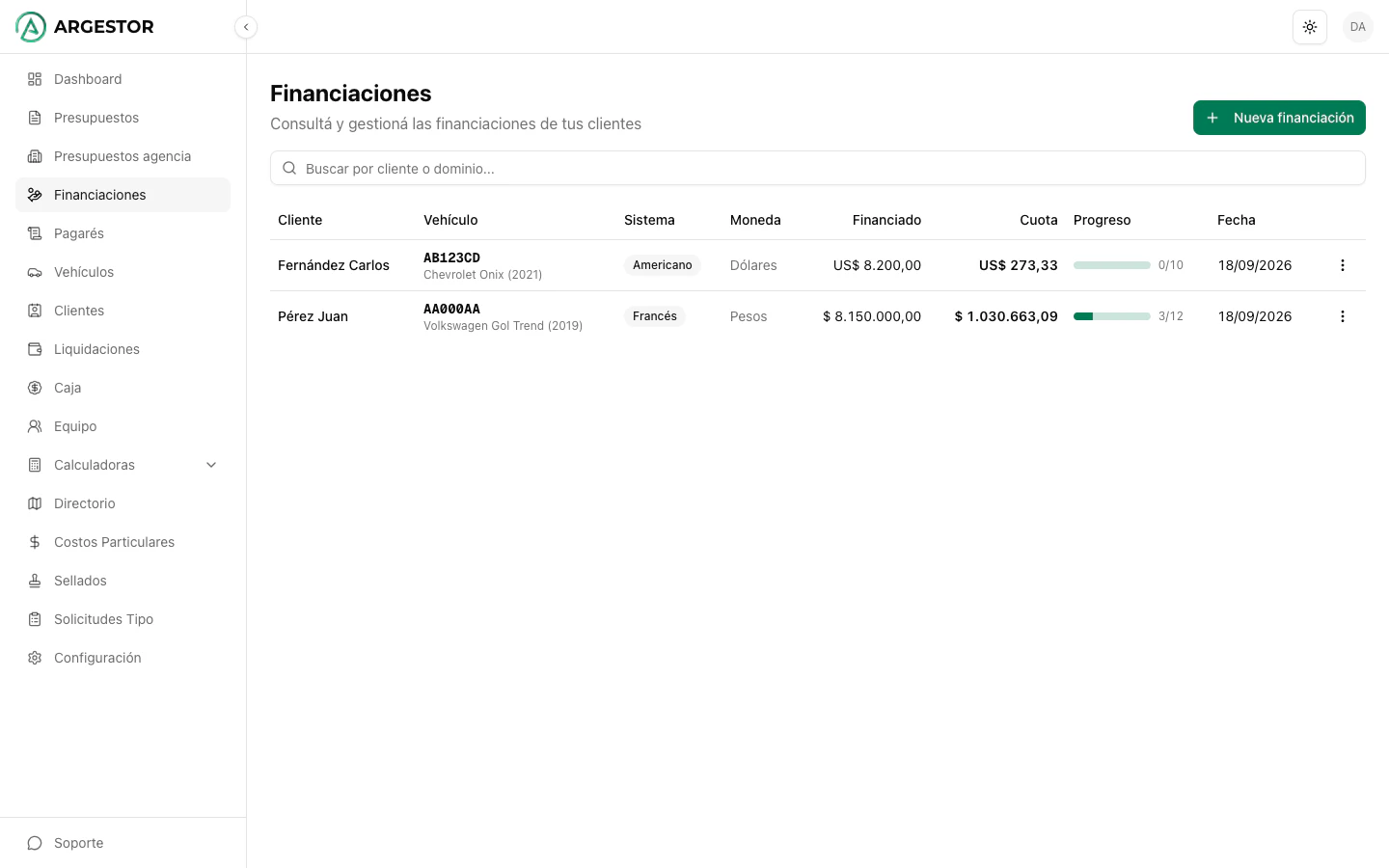Open the Financiaciones menu item

tap(123, 195)
